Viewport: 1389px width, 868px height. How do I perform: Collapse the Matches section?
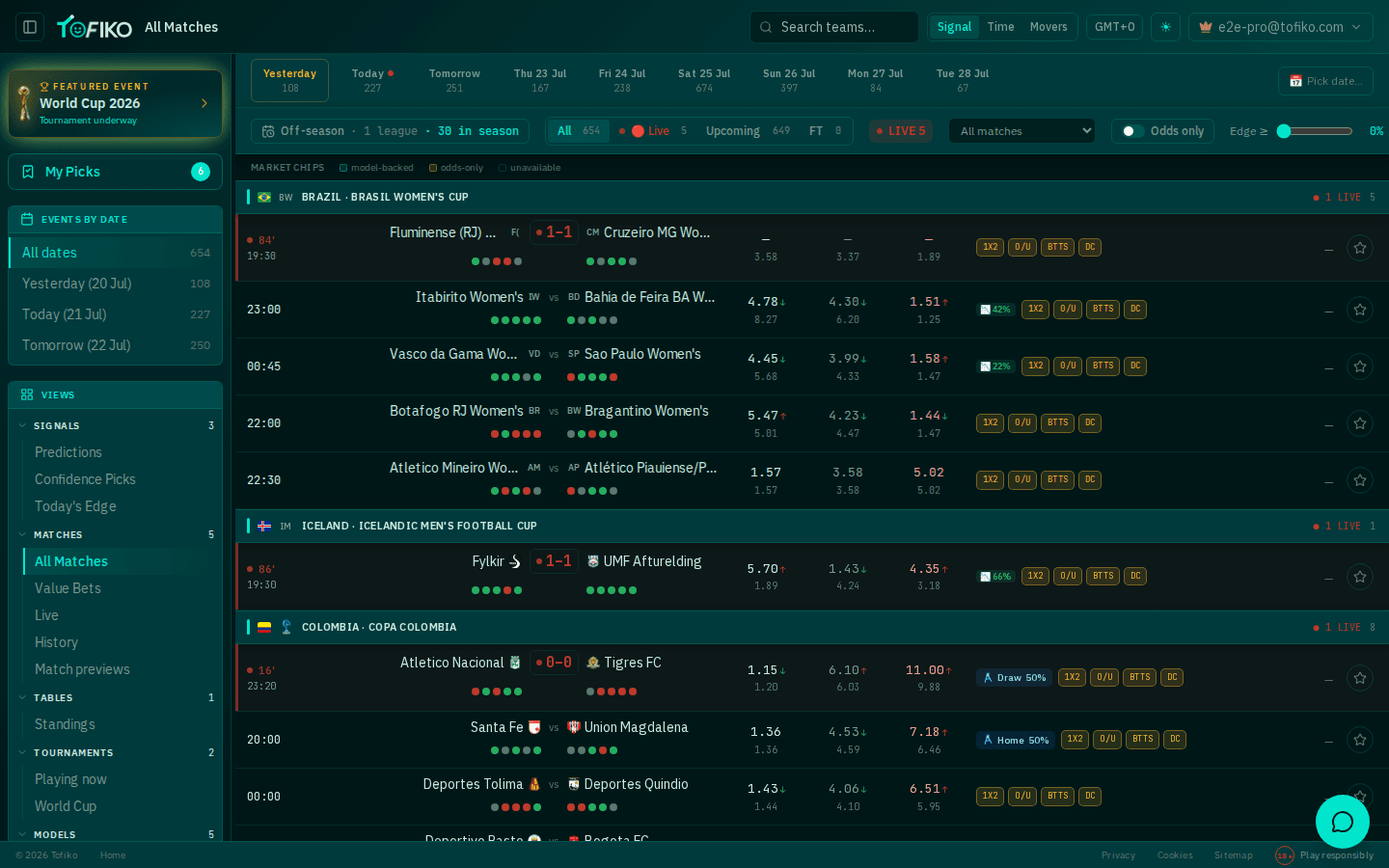click(115, 534)
